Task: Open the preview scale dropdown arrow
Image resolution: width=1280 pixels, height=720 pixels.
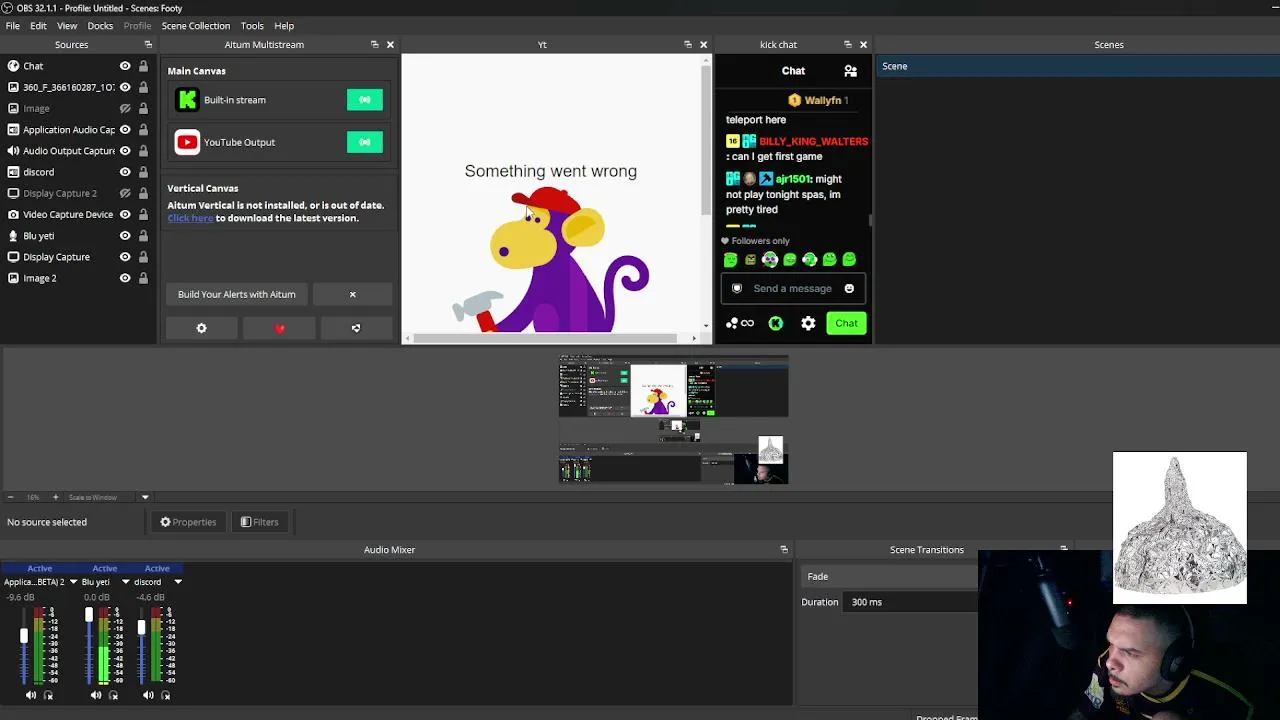Action: (145, 497)
